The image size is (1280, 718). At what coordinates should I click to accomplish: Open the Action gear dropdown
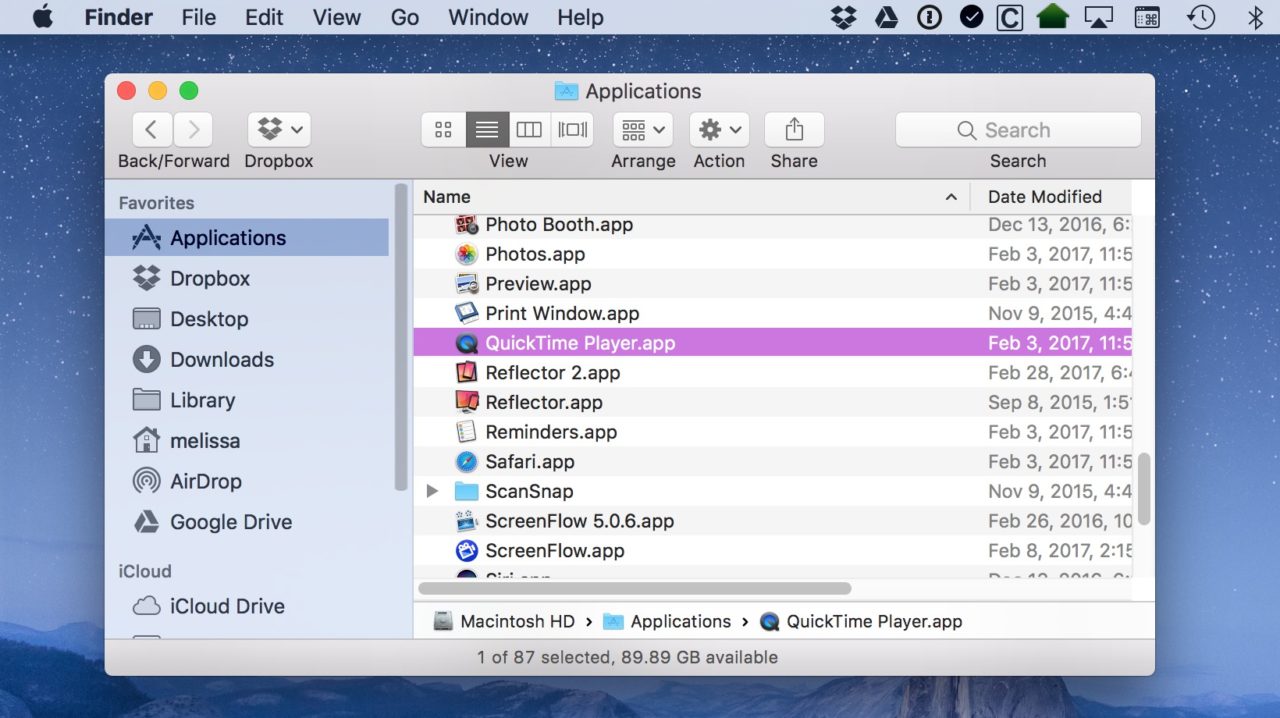click(718, 129)
